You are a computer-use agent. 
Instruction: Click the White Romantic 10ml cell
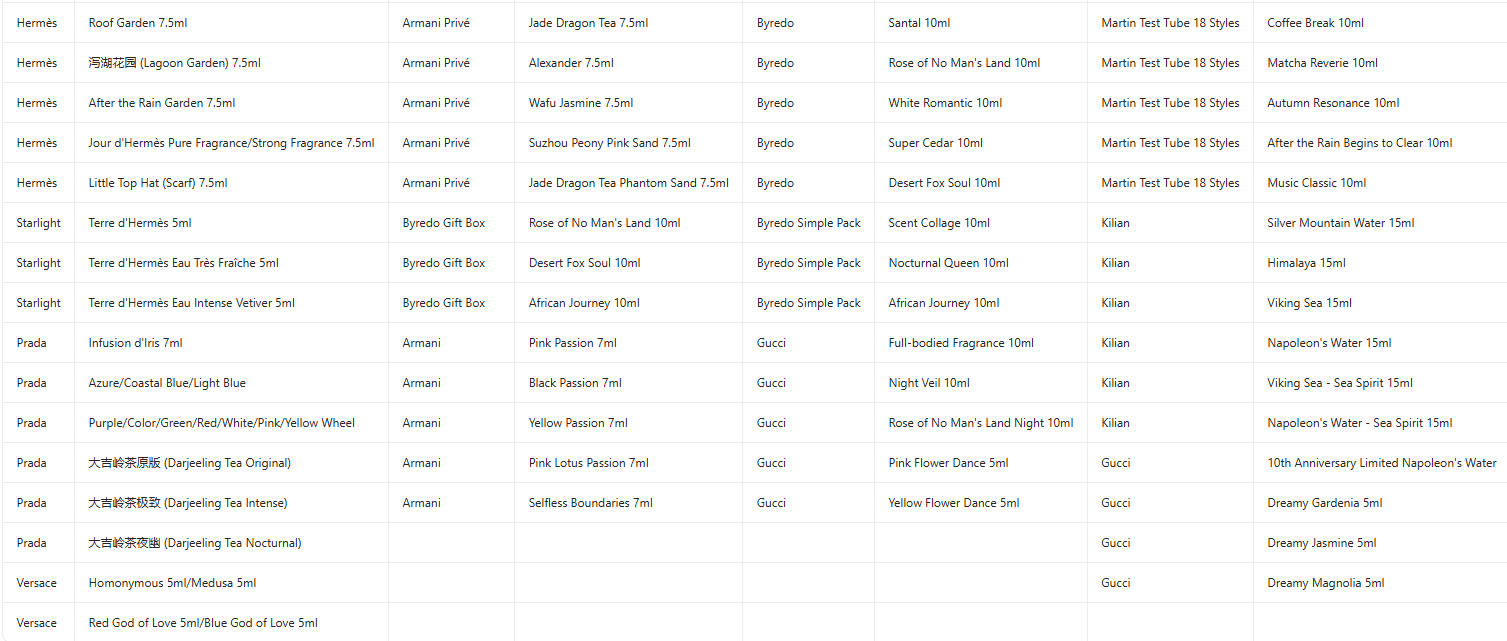click(945, 103)
